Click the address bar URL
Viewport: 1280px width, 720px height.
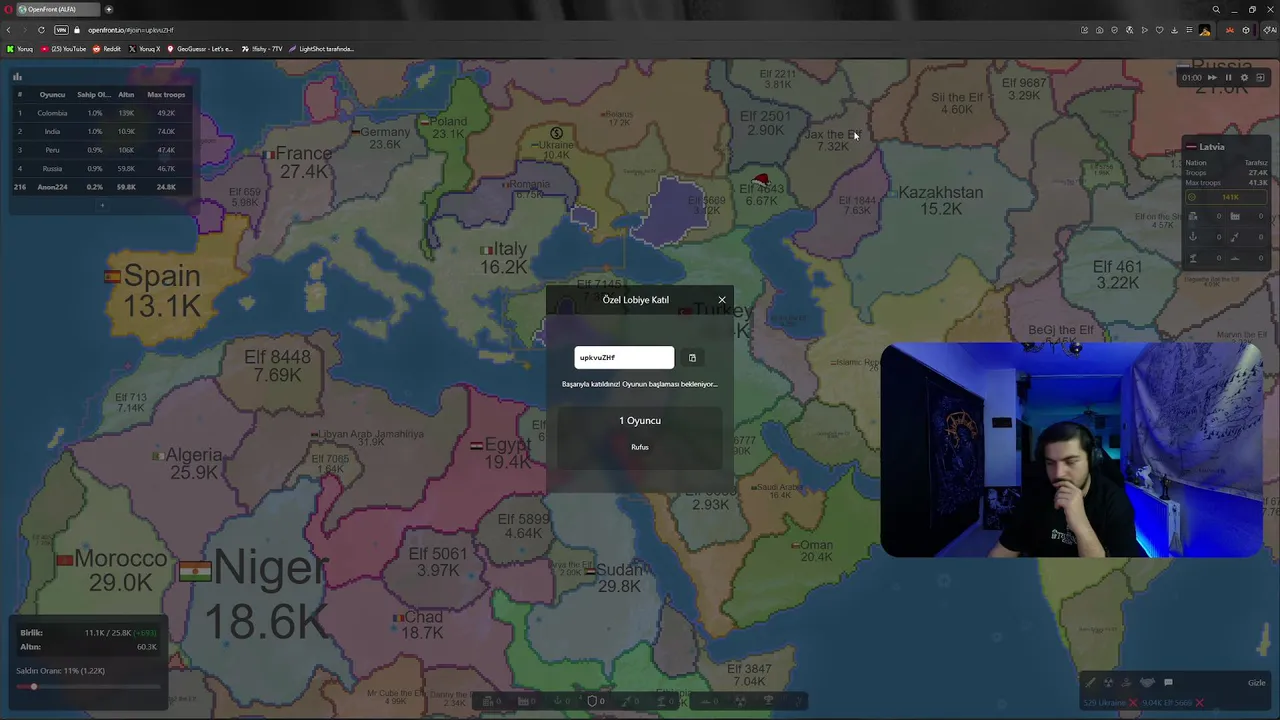click(131, 30)
